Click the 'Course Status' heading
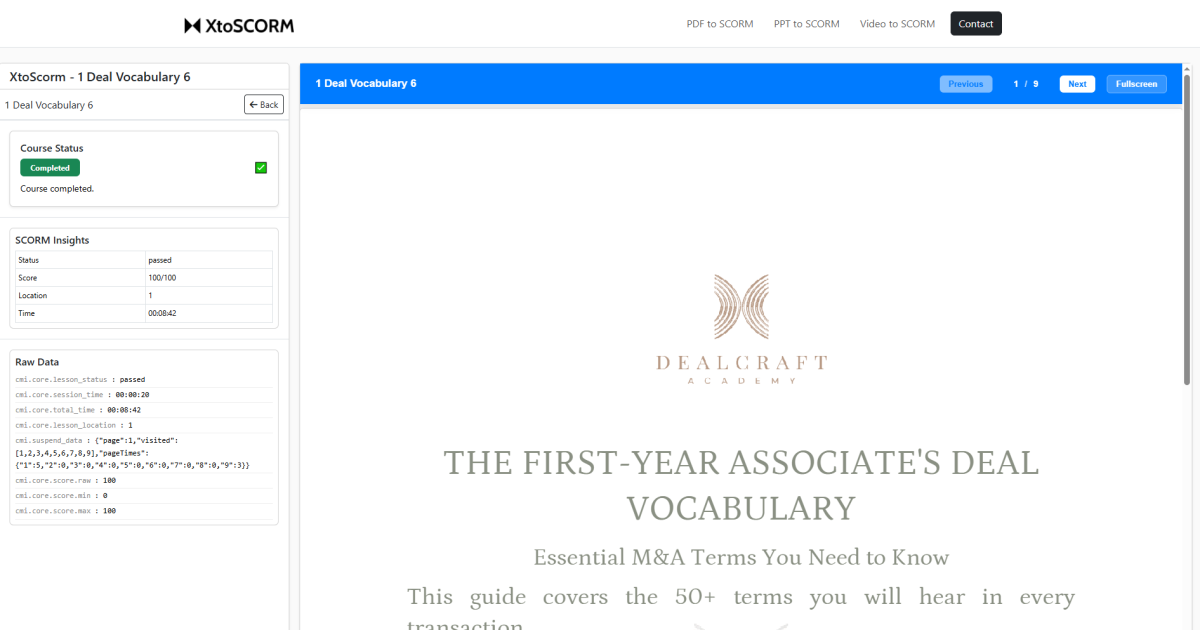Viewport: 1200px width, 630px height. 52,148
